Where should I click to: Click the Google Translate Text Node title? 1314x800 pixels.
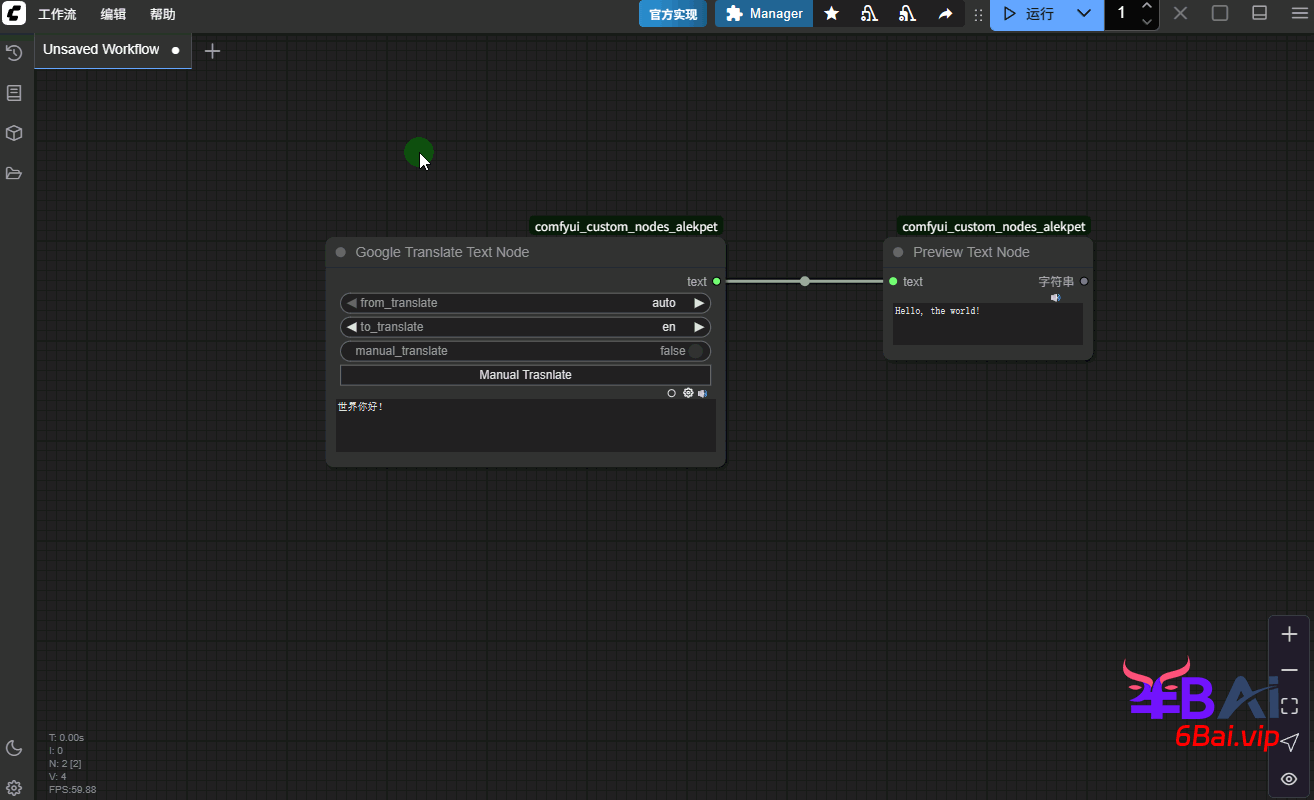click(442, 252)
